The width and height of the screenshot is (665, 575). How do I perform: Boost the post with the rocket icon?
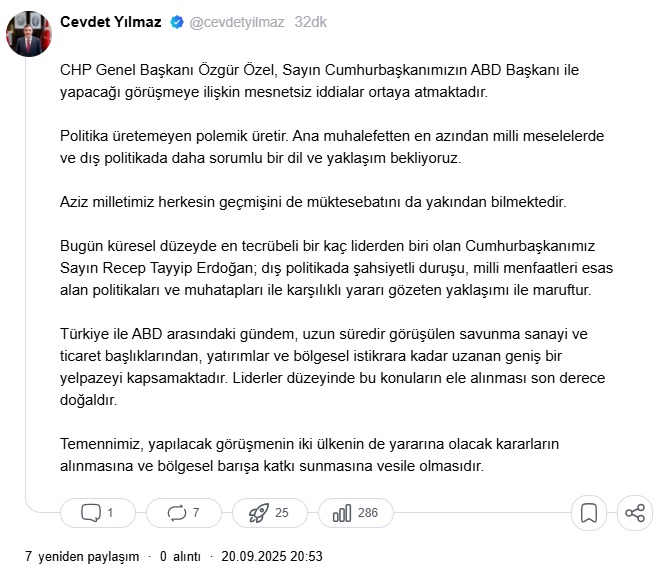coord(258,513)
